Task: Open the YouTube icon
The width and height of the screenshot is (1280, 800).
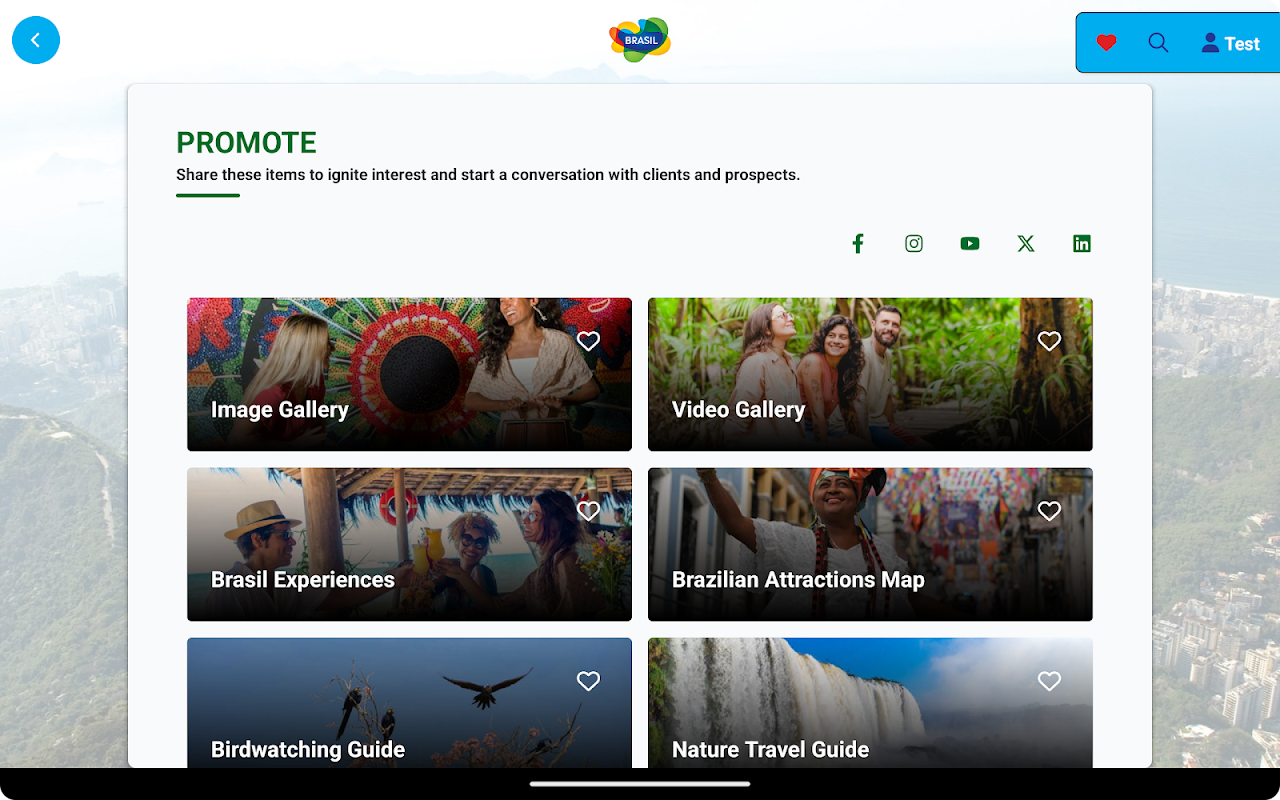Action: click(x=970, y=243)
